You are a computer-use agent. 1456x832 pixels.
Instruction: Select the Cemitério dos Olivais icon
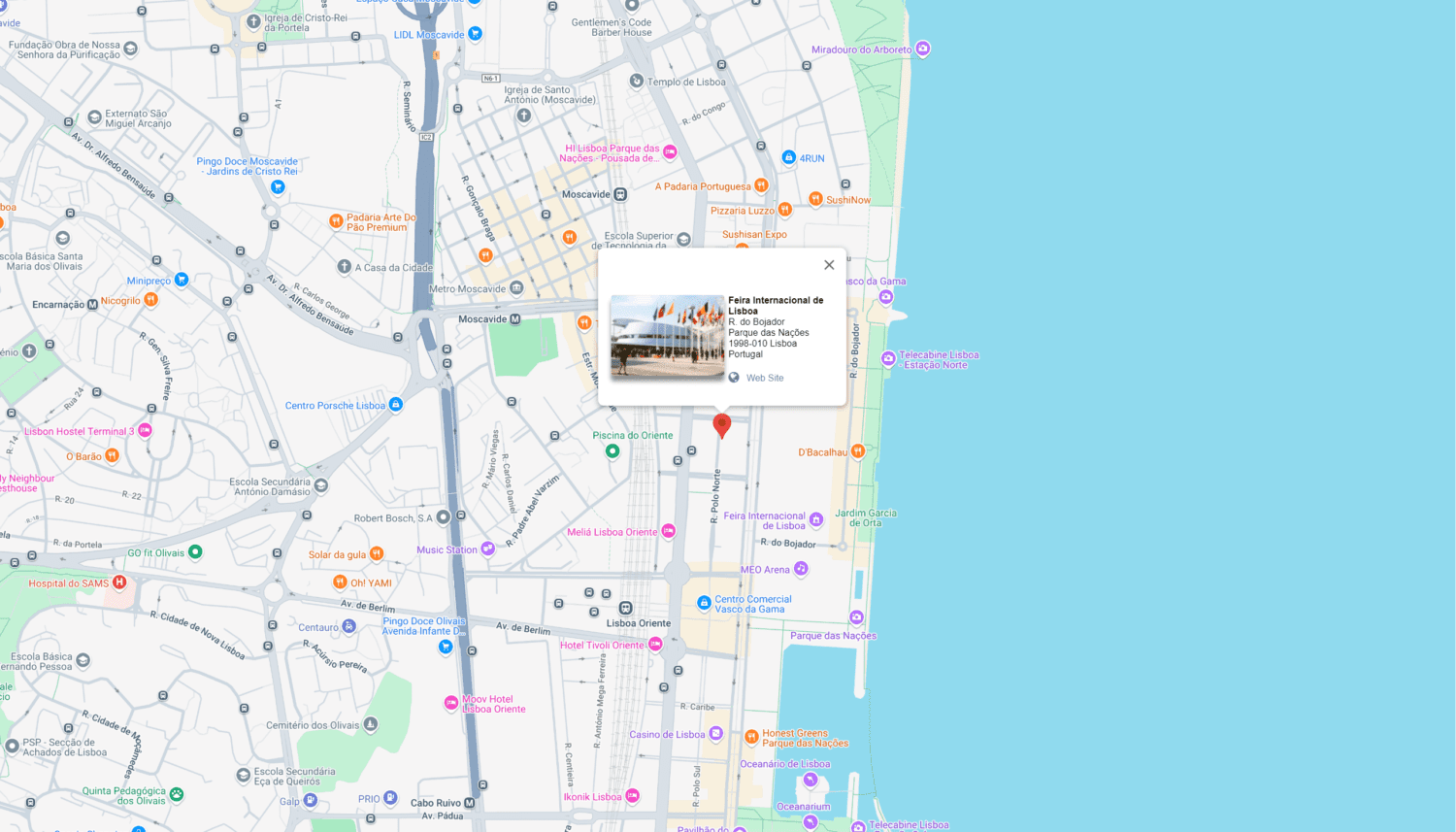pyautogui.click(x=371, y=724)
